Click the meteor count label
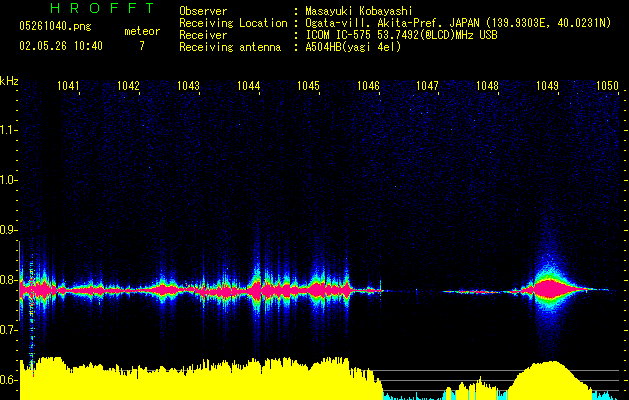Image resolution: width=629 pixels, height=400 pixels. (x=142, y=31)
